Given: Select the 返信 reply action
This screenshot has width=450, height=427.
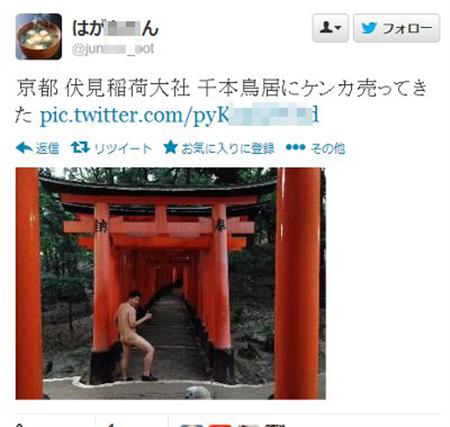Looking at the screenshot, I should click(48, 148).
